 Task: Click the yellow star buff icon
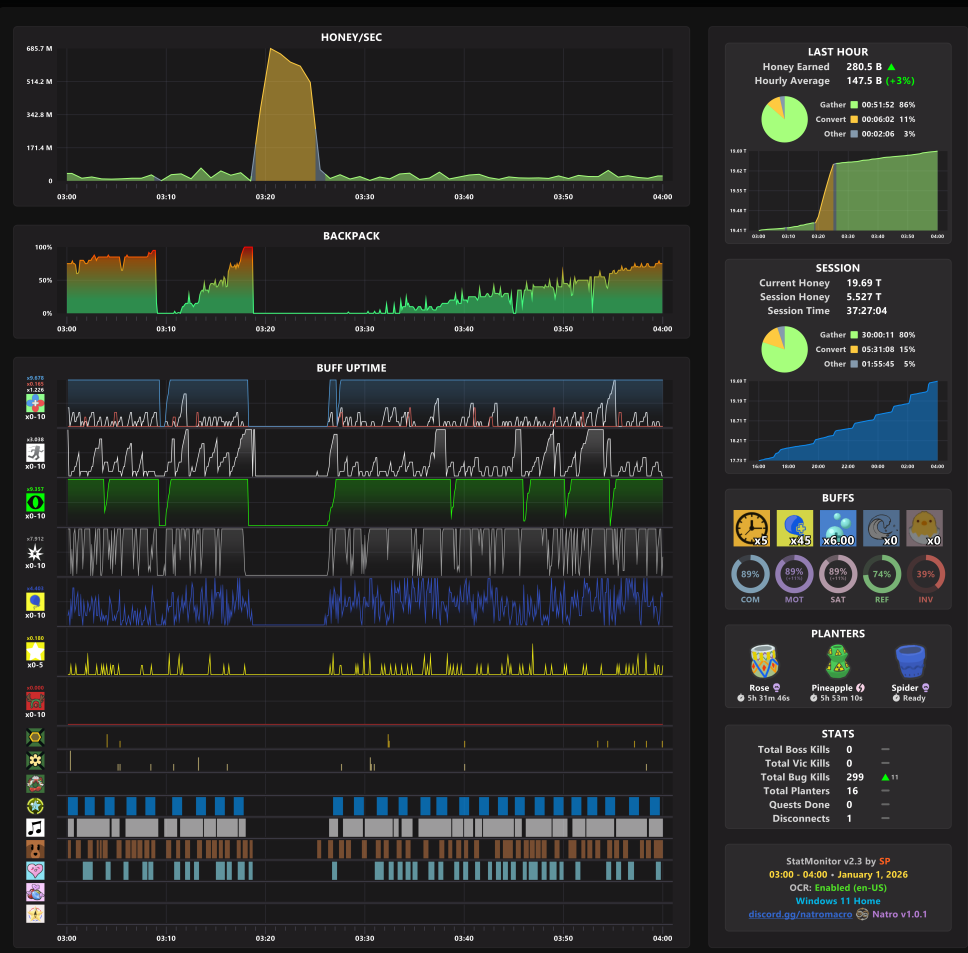click(35, 651)
